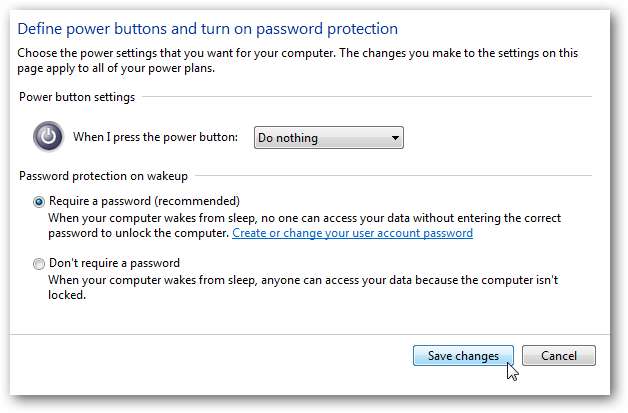Image resolution: width=628 pixels, height=413 pixels.
Task: Click the Power button settings section label
Action: tap(77, 97)
